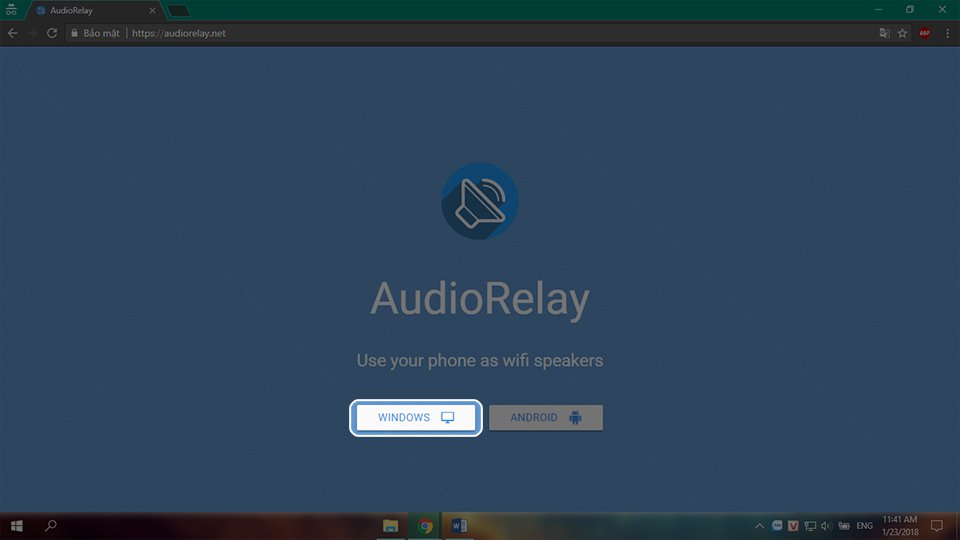Select the AudioRelay browser tab
This screenshot has width=960, height=540.
pyautogui.click(x=92, y=10)
